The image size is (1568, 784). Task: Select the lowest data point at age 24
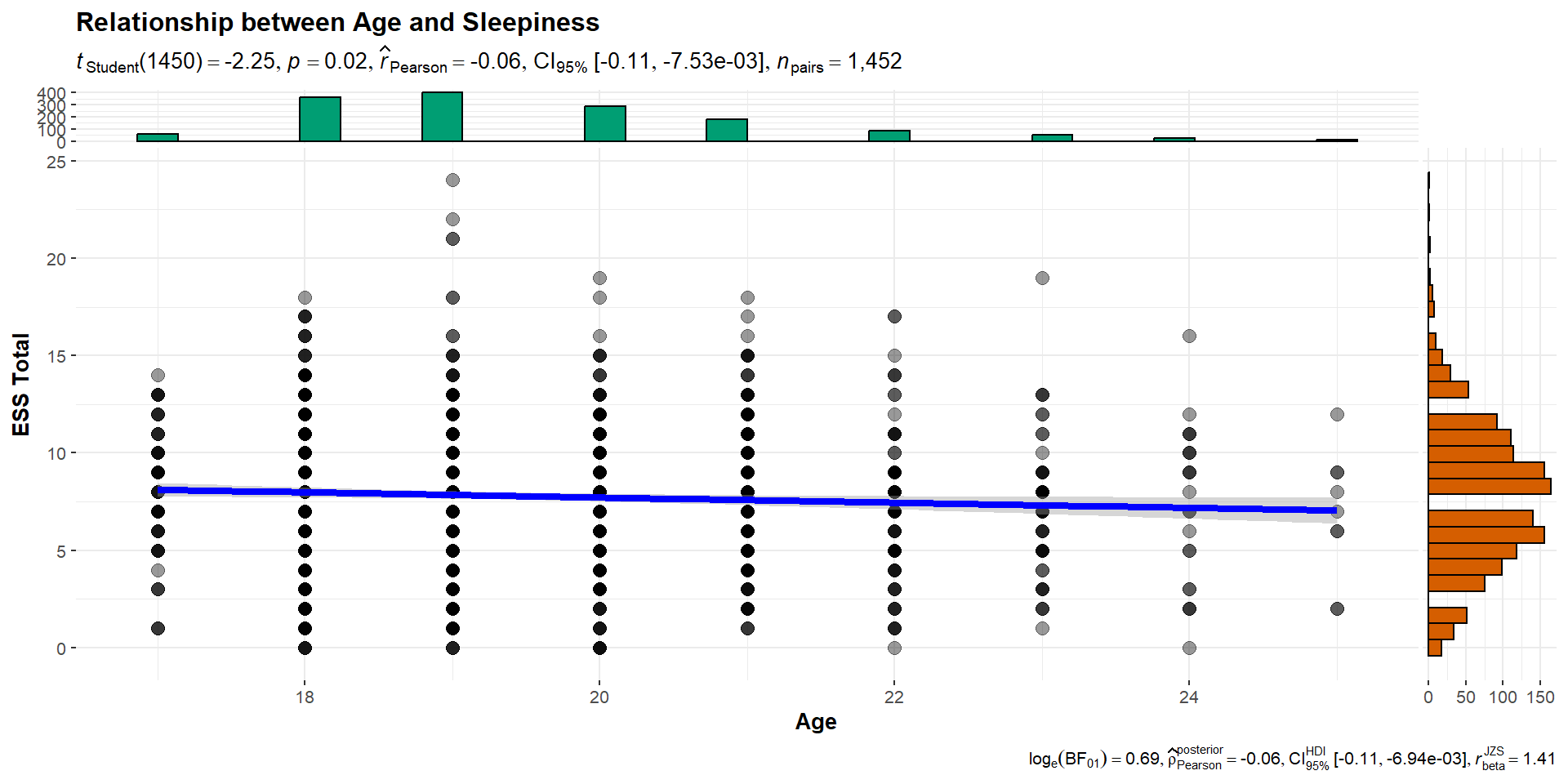click(1189, 648)
